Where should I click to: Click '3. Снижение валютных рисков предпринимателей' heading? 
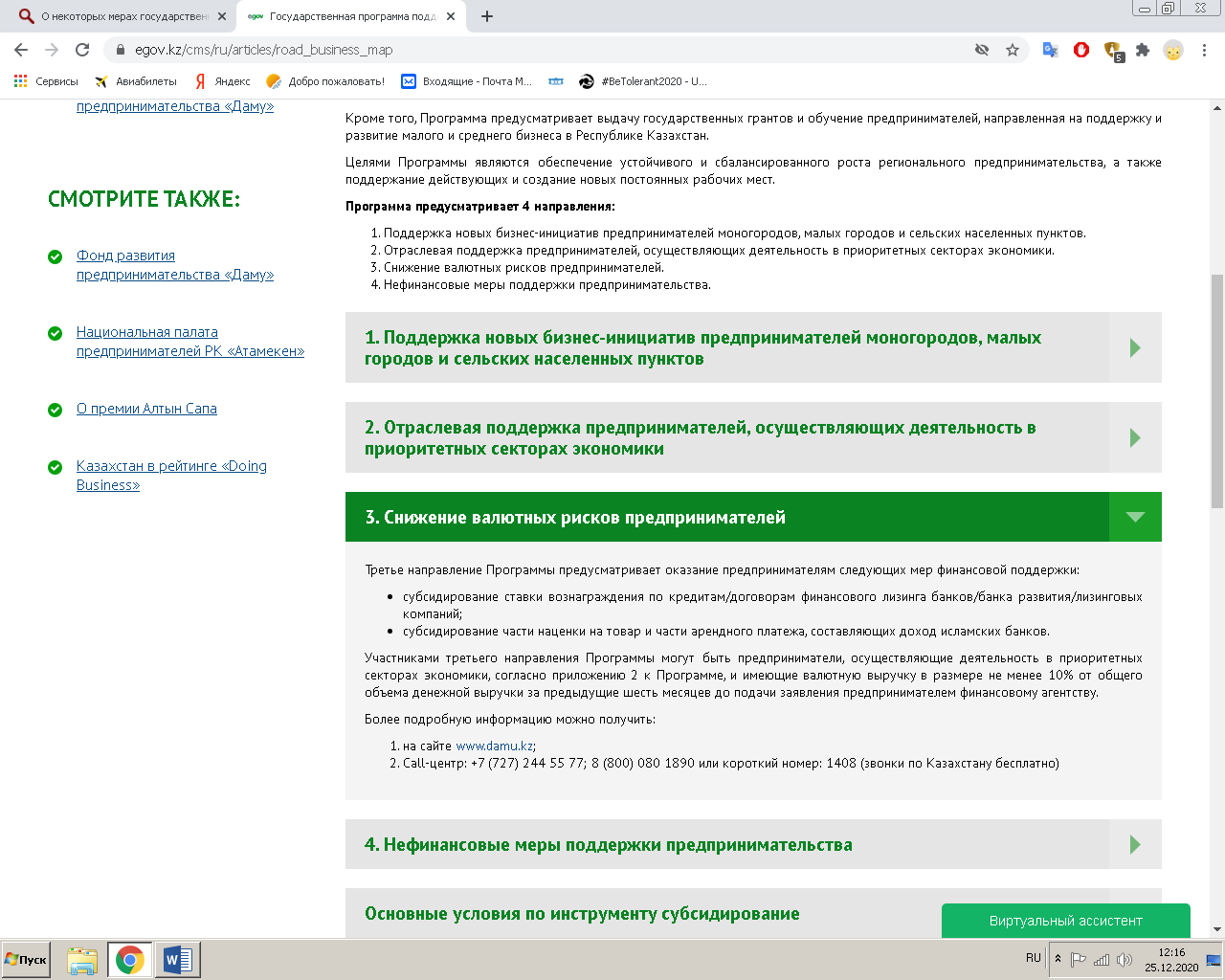click(x=575, y=518)
